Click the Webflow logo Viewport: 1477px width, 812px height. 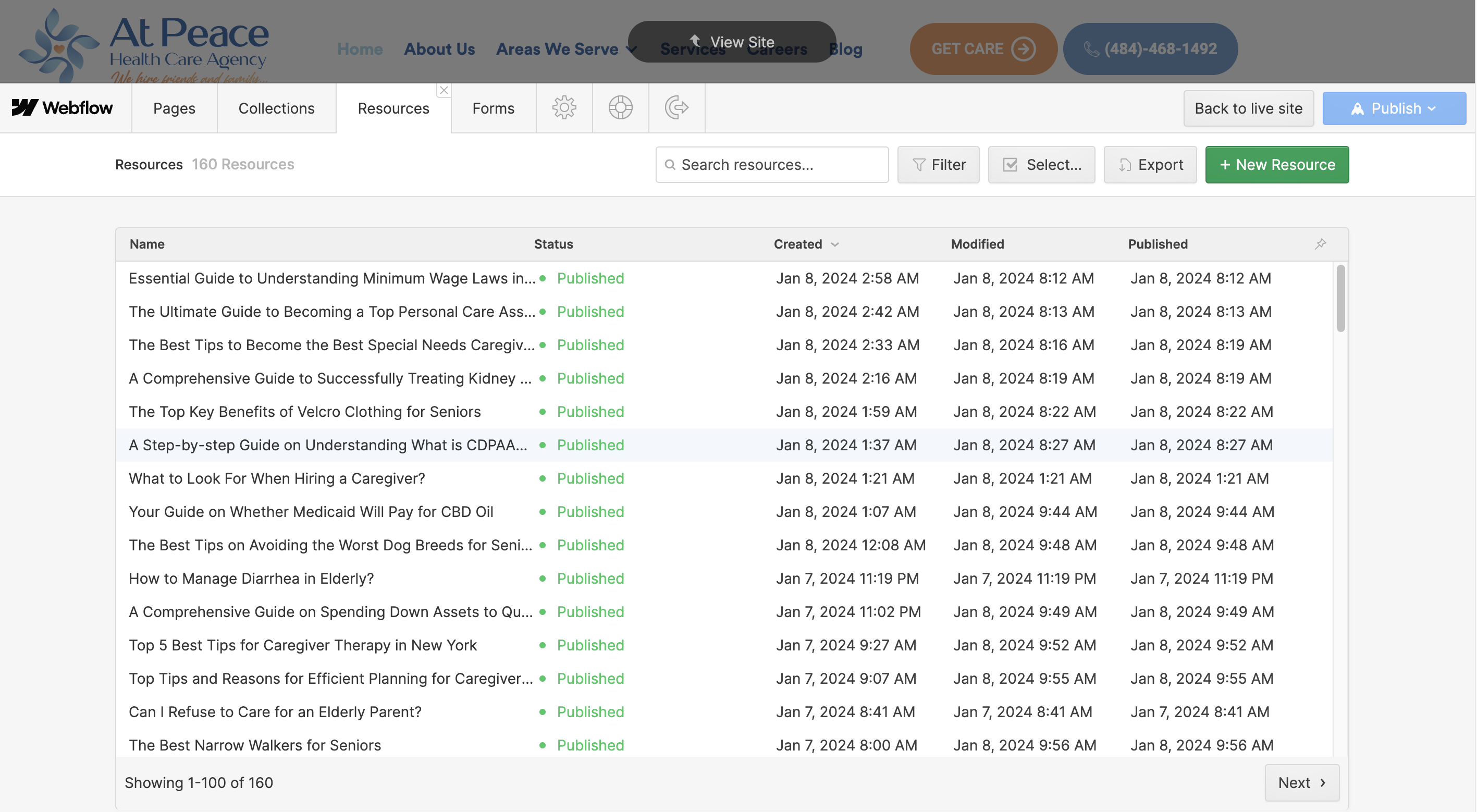(63, 108)
